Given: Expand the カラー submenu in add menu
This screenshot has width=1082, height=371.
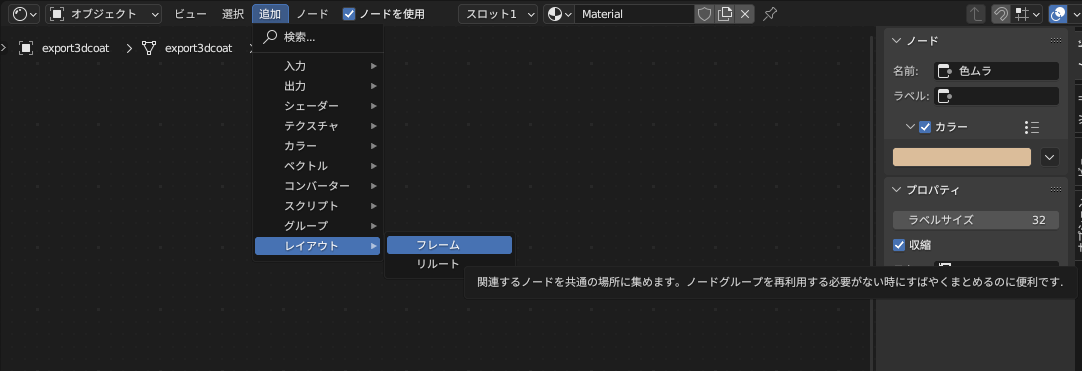Looking at the screenshot, I should 317,146.
